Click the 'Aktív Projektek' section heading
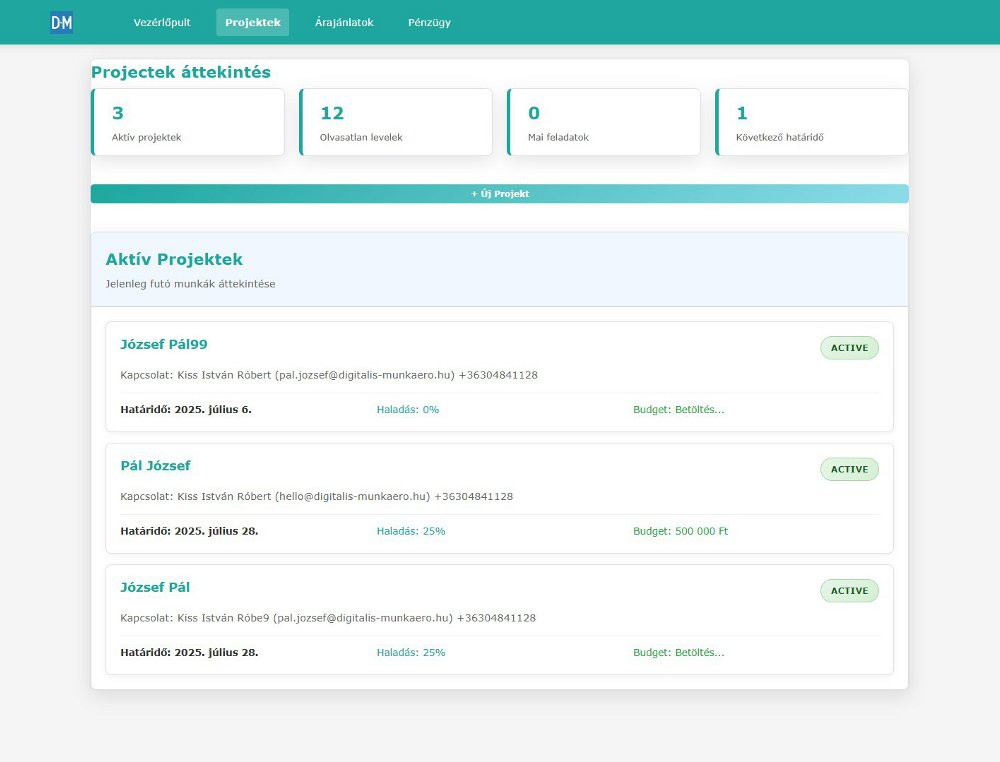The image size is (1000, 762). click(174, 260)
